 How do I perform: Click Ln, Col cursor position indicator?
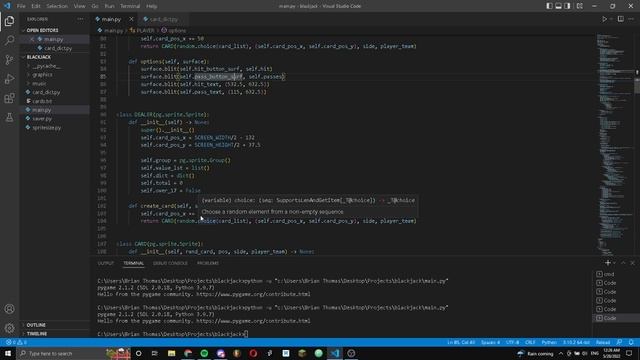coord(461,342)
